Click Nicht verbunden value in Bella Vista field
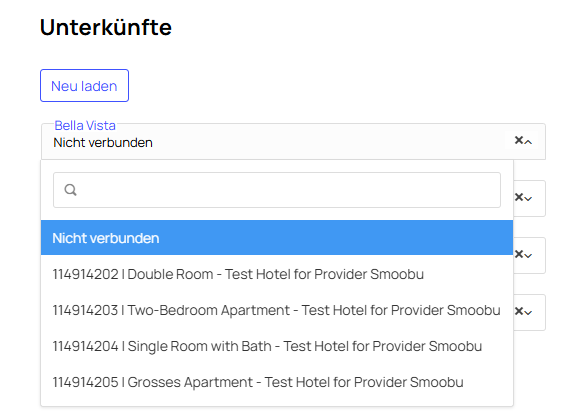 pyautogui.click(x=103, y=142)
